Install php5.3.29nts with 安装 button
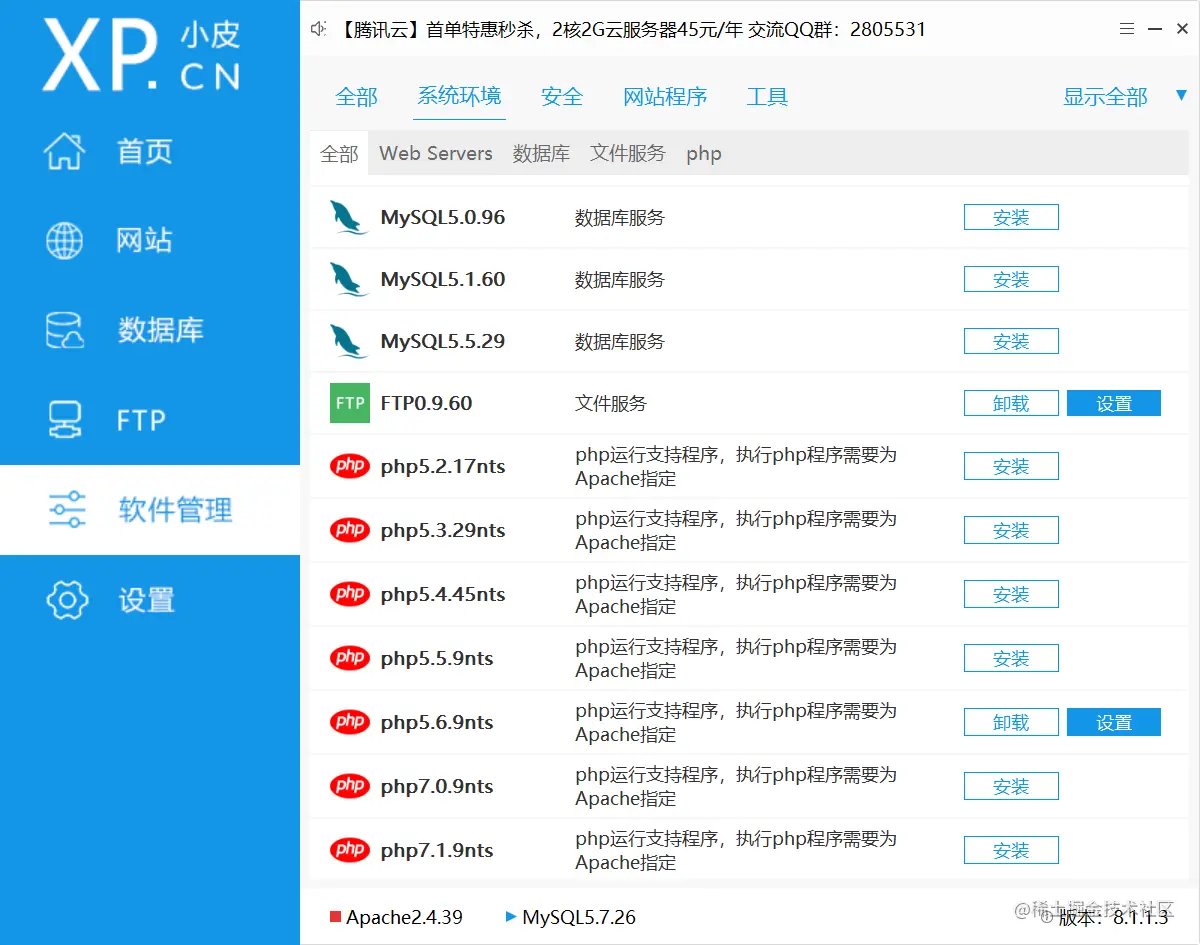Screen dimensions: 1200x945 (1011, 530)
